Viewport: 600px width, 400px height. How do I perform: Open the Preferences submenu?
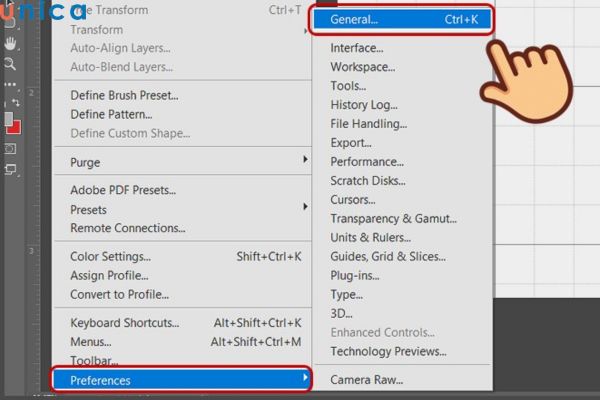click(181, 380)
